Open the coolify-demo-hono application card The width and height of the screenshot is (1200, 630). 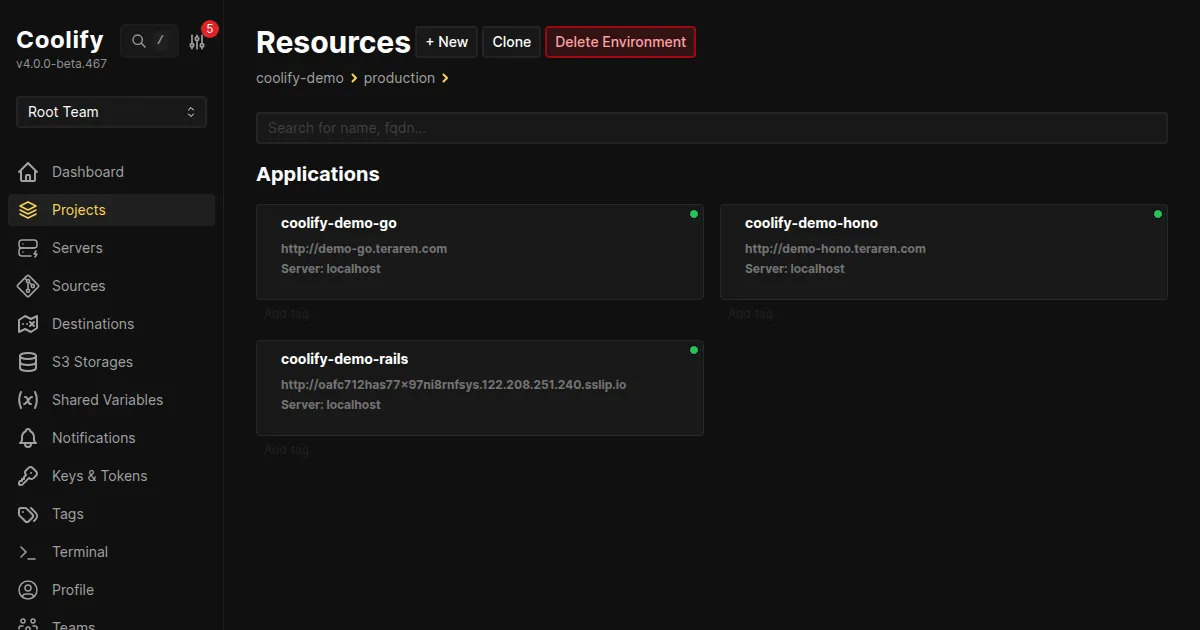pyautogui.click(x=943, y=252)
